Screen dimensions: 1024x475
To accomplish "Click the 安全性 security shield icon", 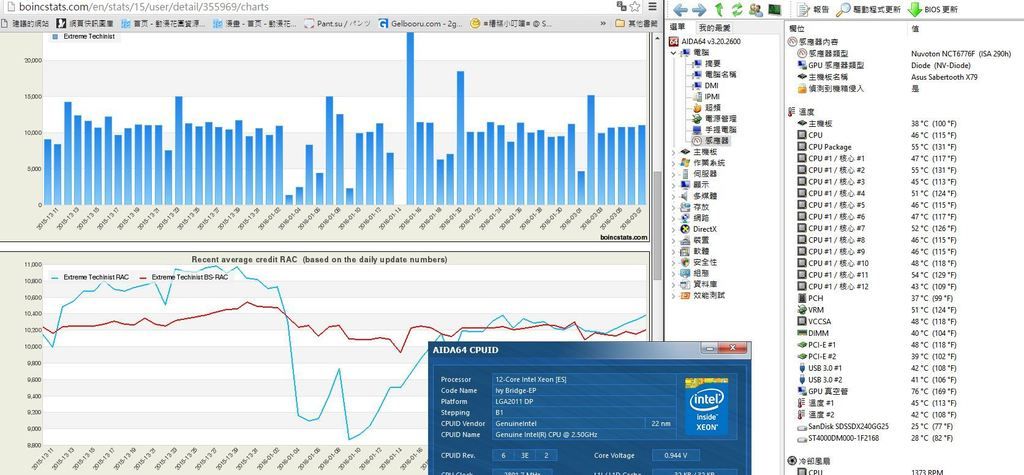I will tap(685, 263).
